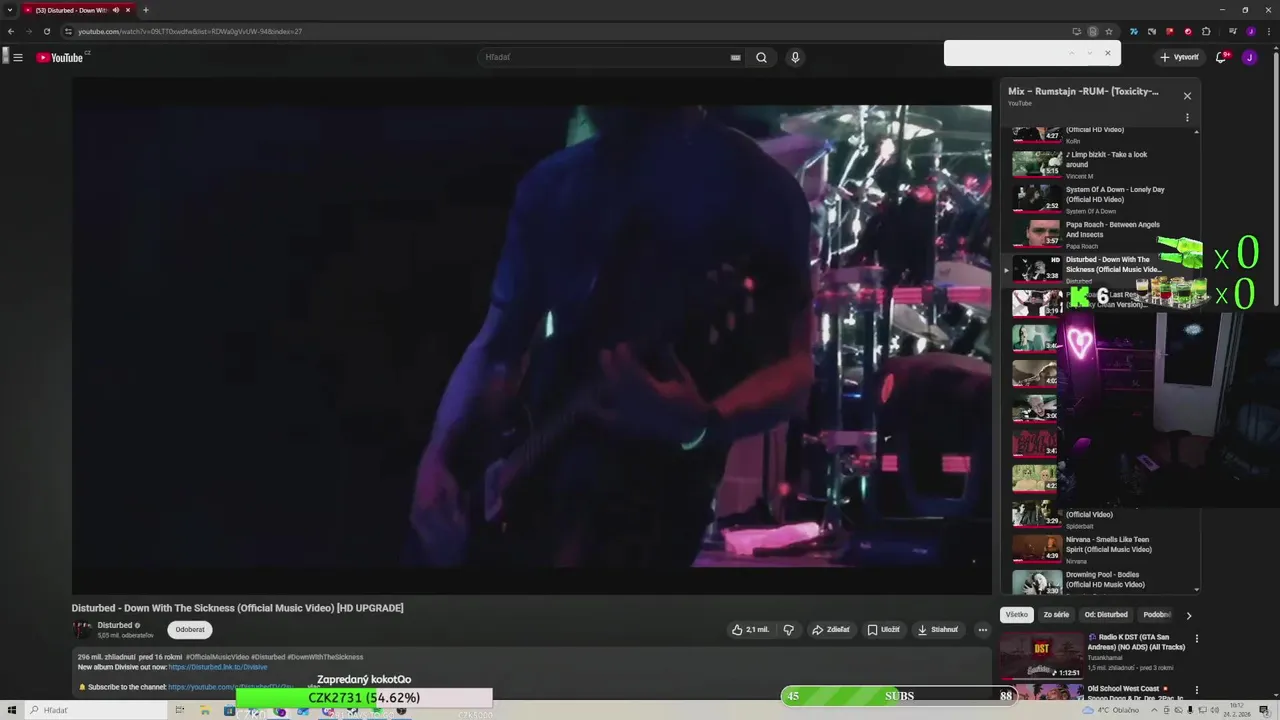
Task: Play System Of A Down Lonely Day
Action: pyautogui.click(x=1100, y=199)
